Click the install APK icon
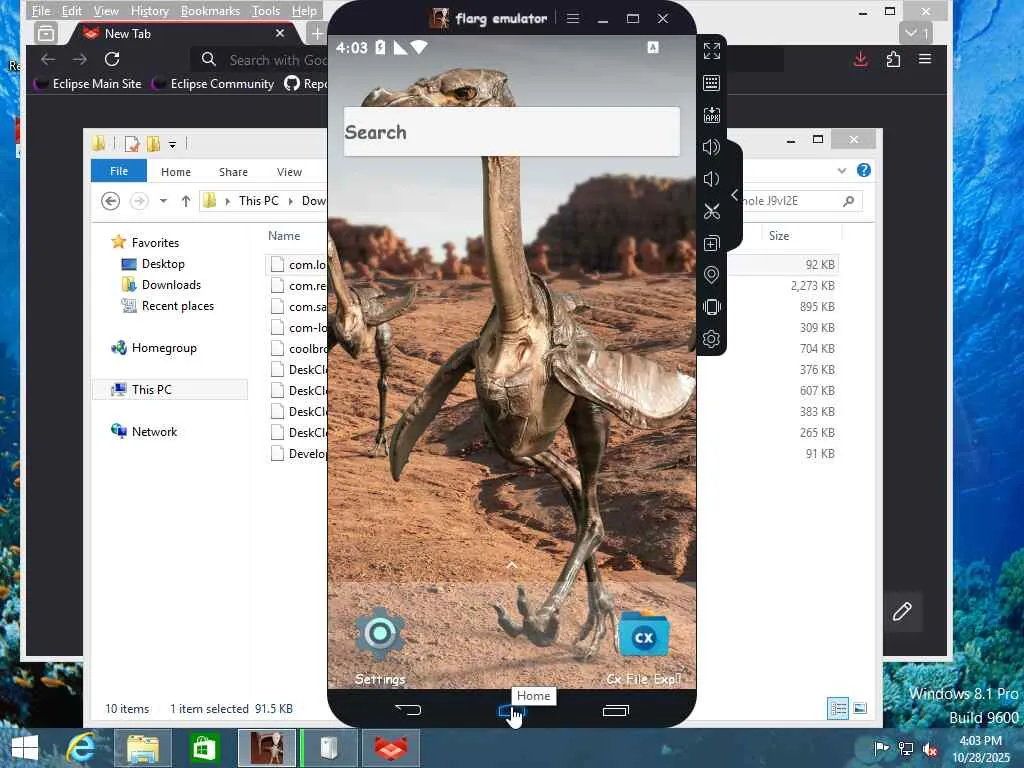 (711, 115)
